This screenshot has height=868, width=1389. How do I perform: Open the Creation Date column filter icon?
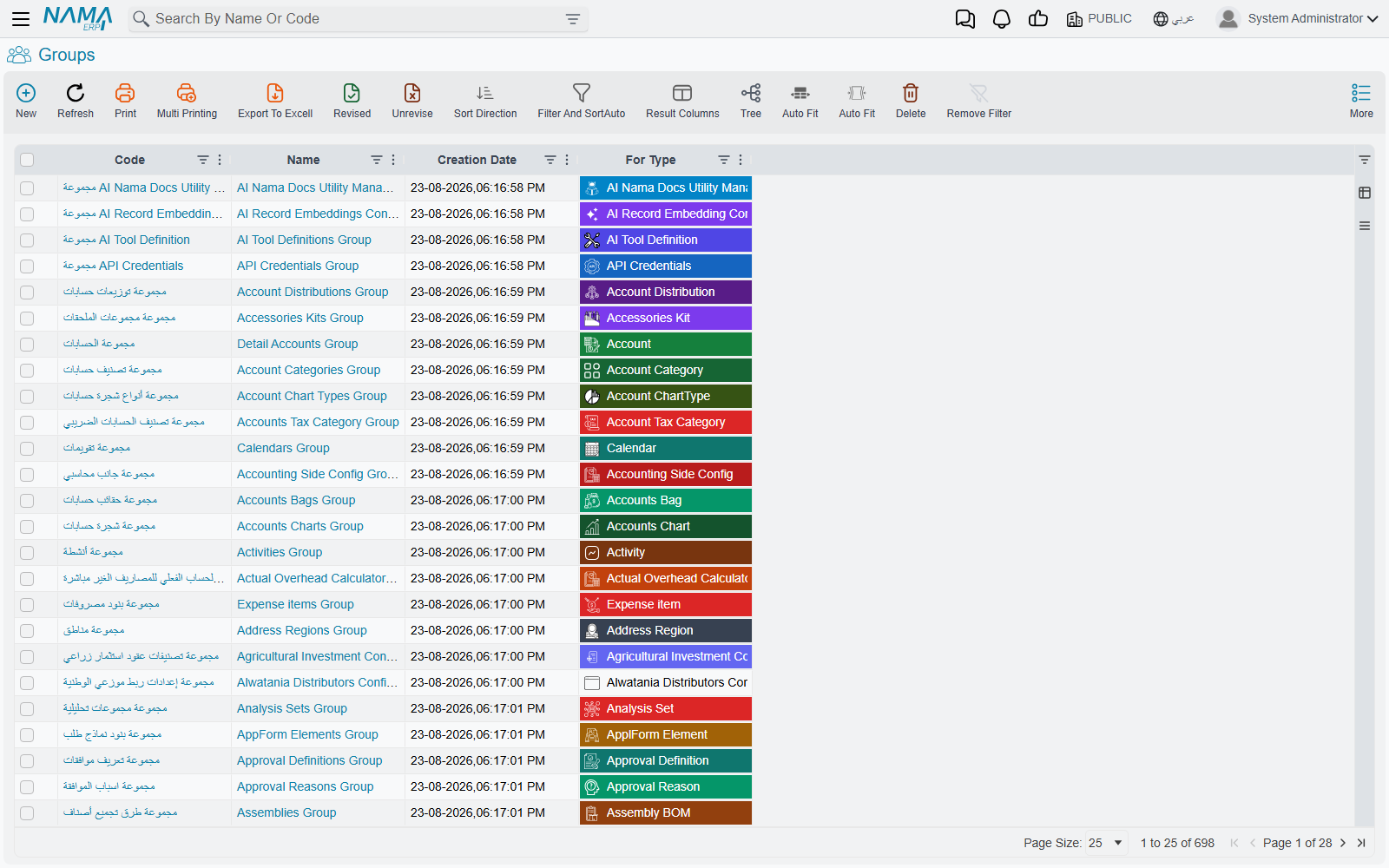click(550, 160)
